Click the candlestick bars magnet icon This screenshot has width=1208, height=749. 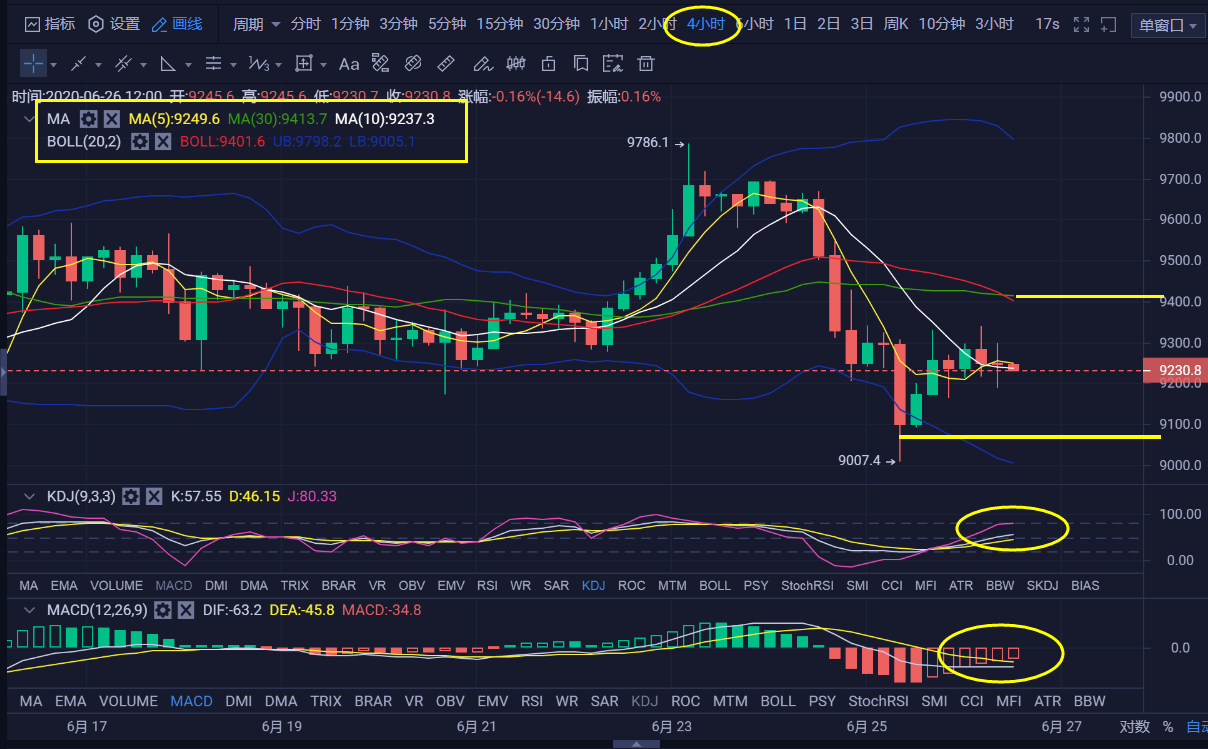coord(515,64)
